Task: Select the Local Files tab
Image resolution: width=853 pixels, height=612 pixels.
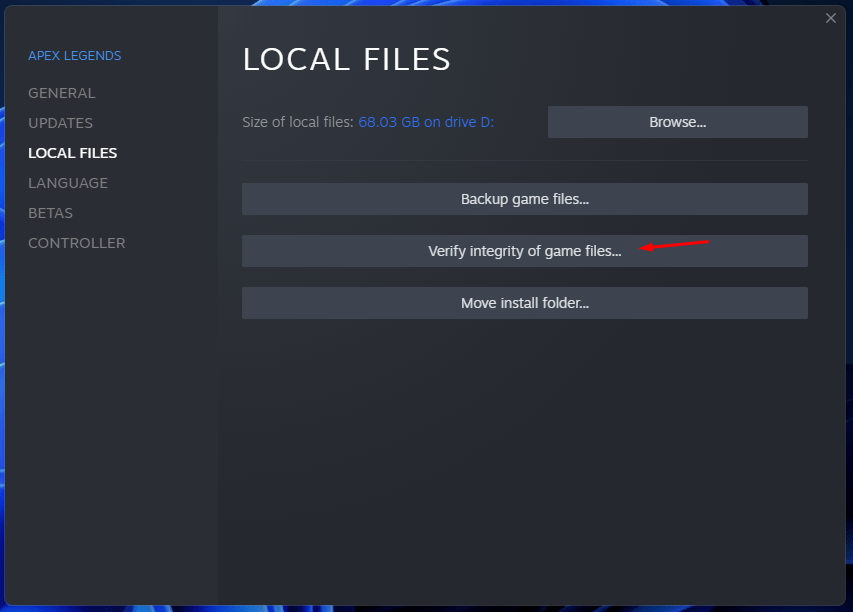Action: [72, 153]
